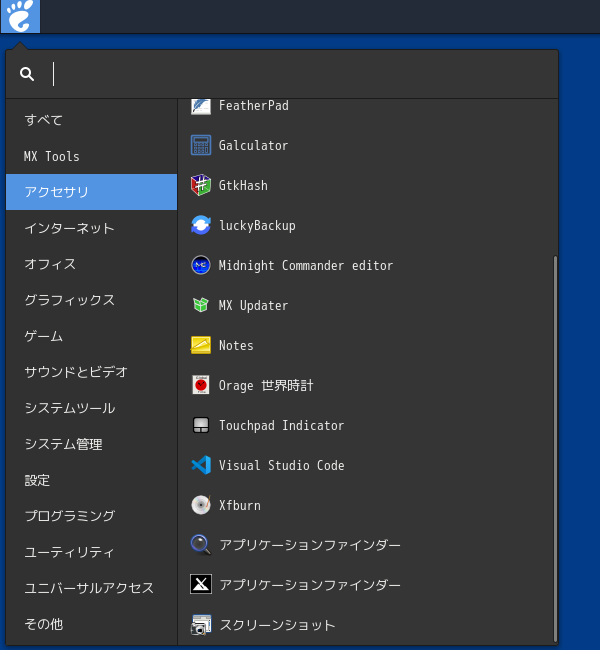This screenshot has width=600, height=650.
Task: Launch Orage 世界時計 via its clock icon
Action: click(201, 385)
